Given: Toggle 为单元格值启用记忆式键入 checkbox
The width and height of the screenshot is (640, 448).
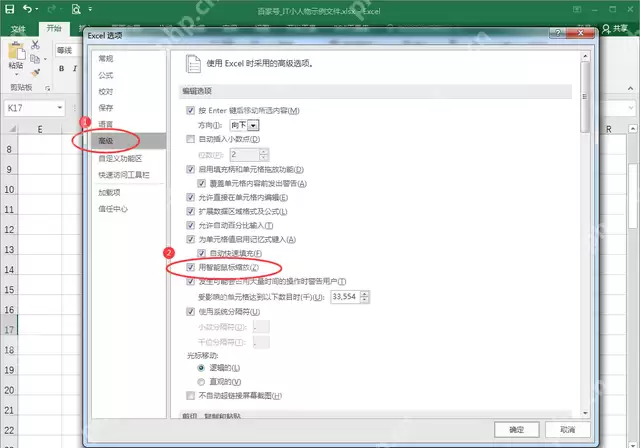Looking at the screenshot, I should point(190,239).
